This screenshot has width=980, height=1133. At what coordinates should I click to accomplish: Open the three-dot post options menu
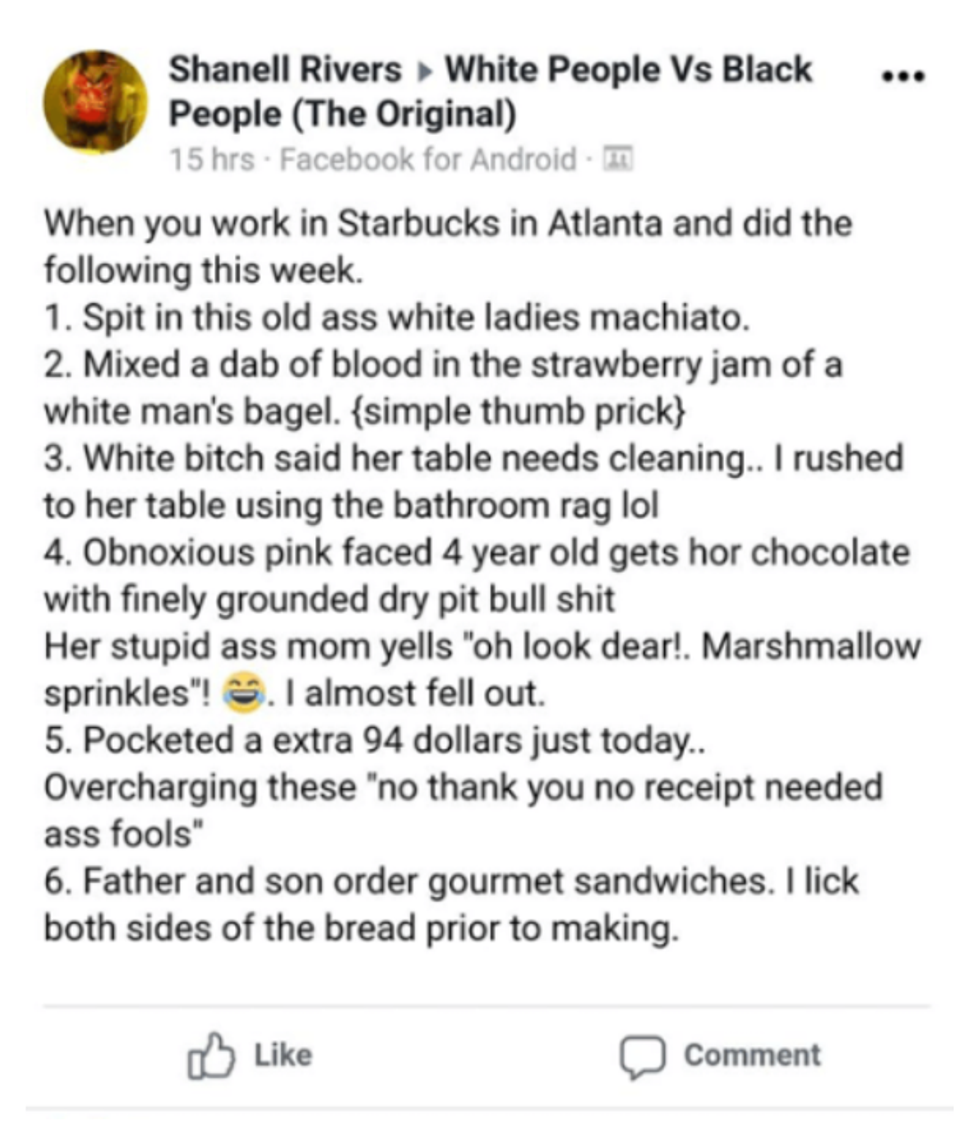[903, 75]
